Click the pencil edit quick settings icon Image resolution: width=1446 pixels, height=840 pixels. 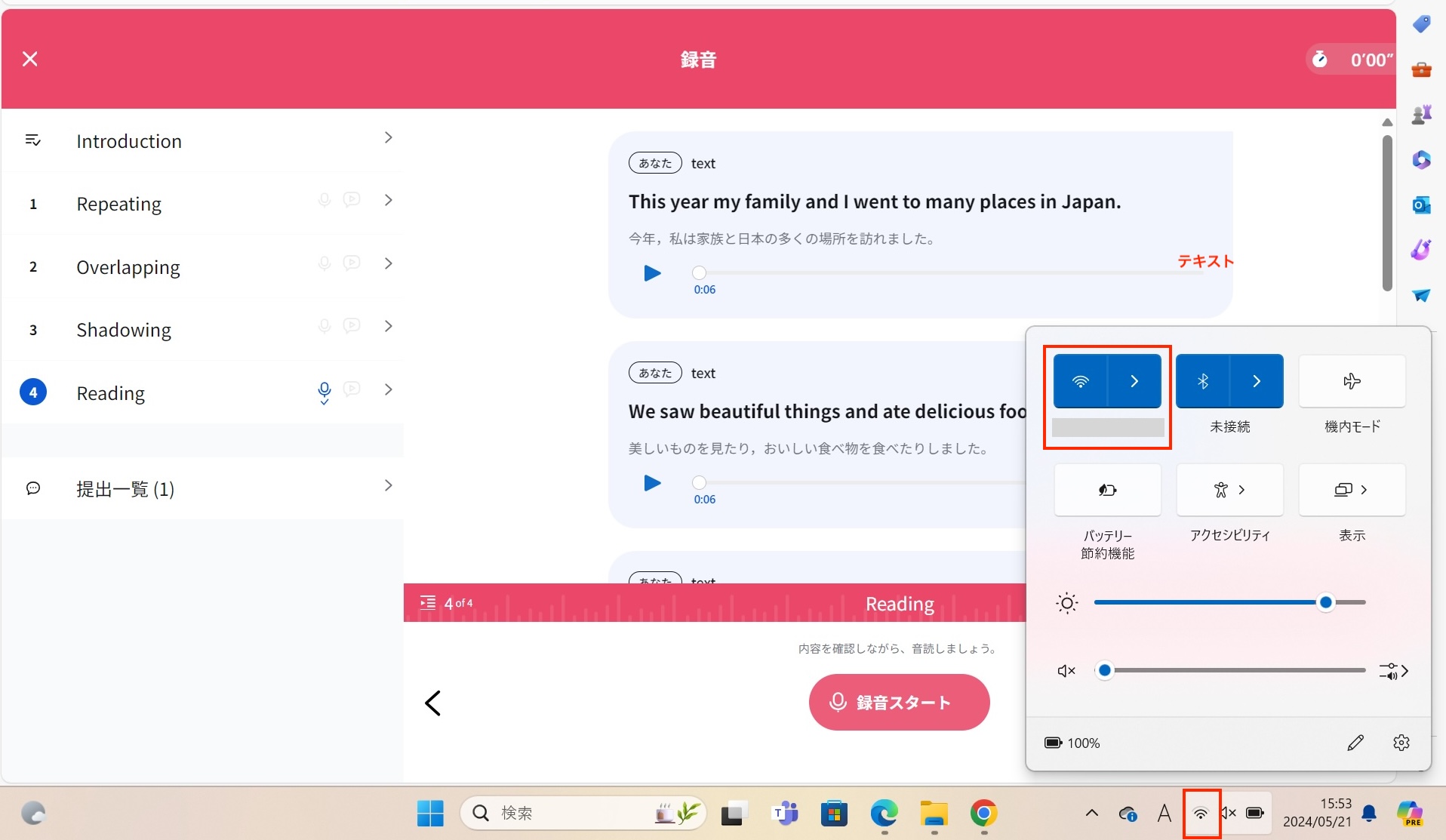(1355, 743)
